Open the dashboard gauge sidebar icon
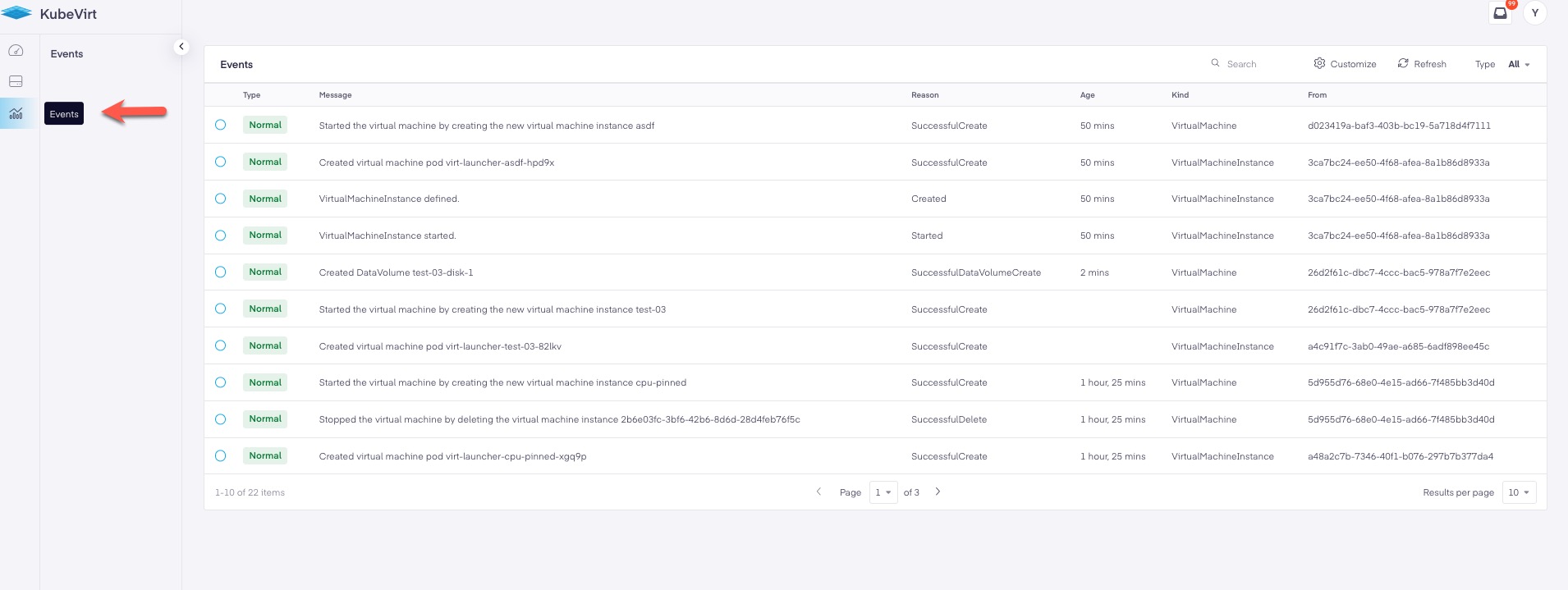The width and height of the screenshot is (1568, 590). (x=16, y=51)
